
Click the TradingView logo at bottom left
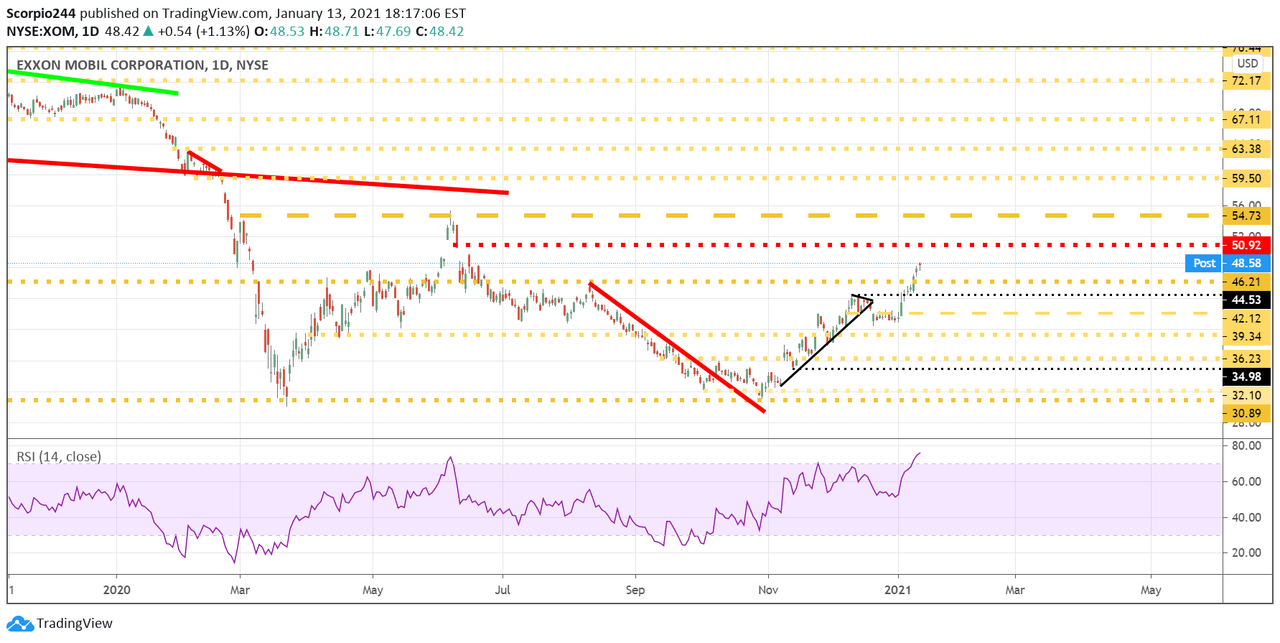[58, 623]
